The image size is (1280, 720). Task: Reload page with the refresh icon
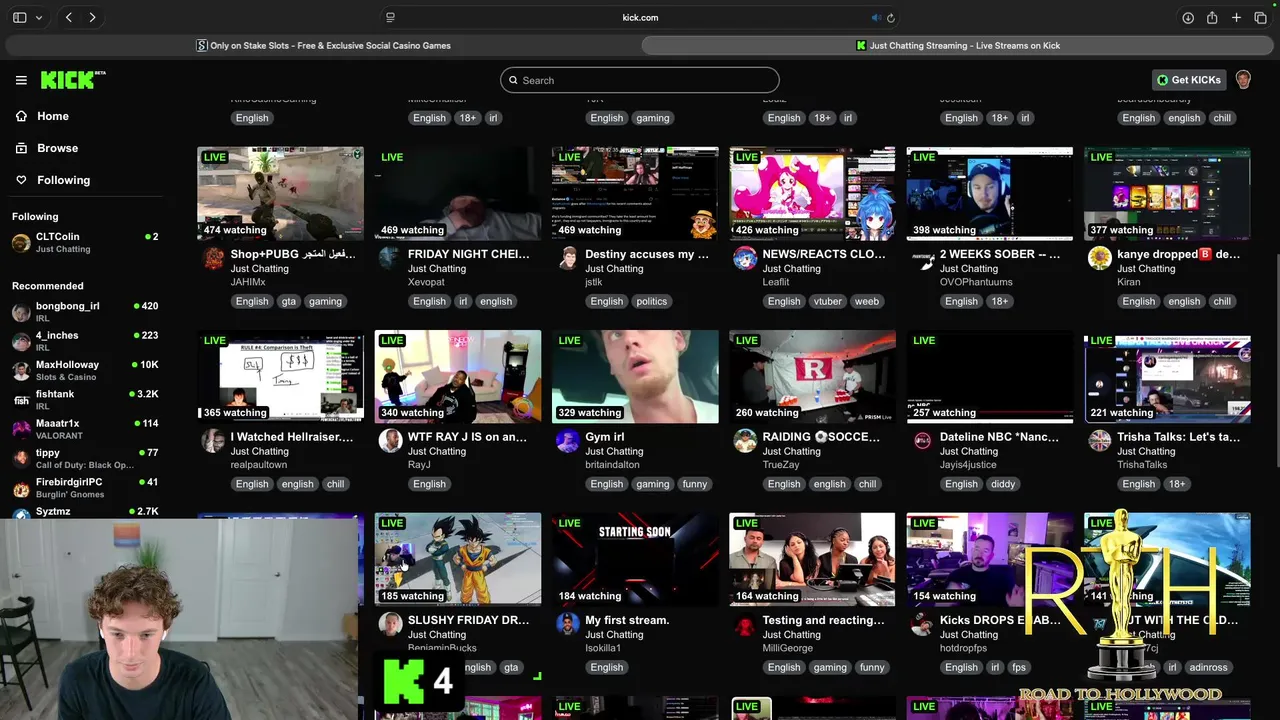pos(891,17)
